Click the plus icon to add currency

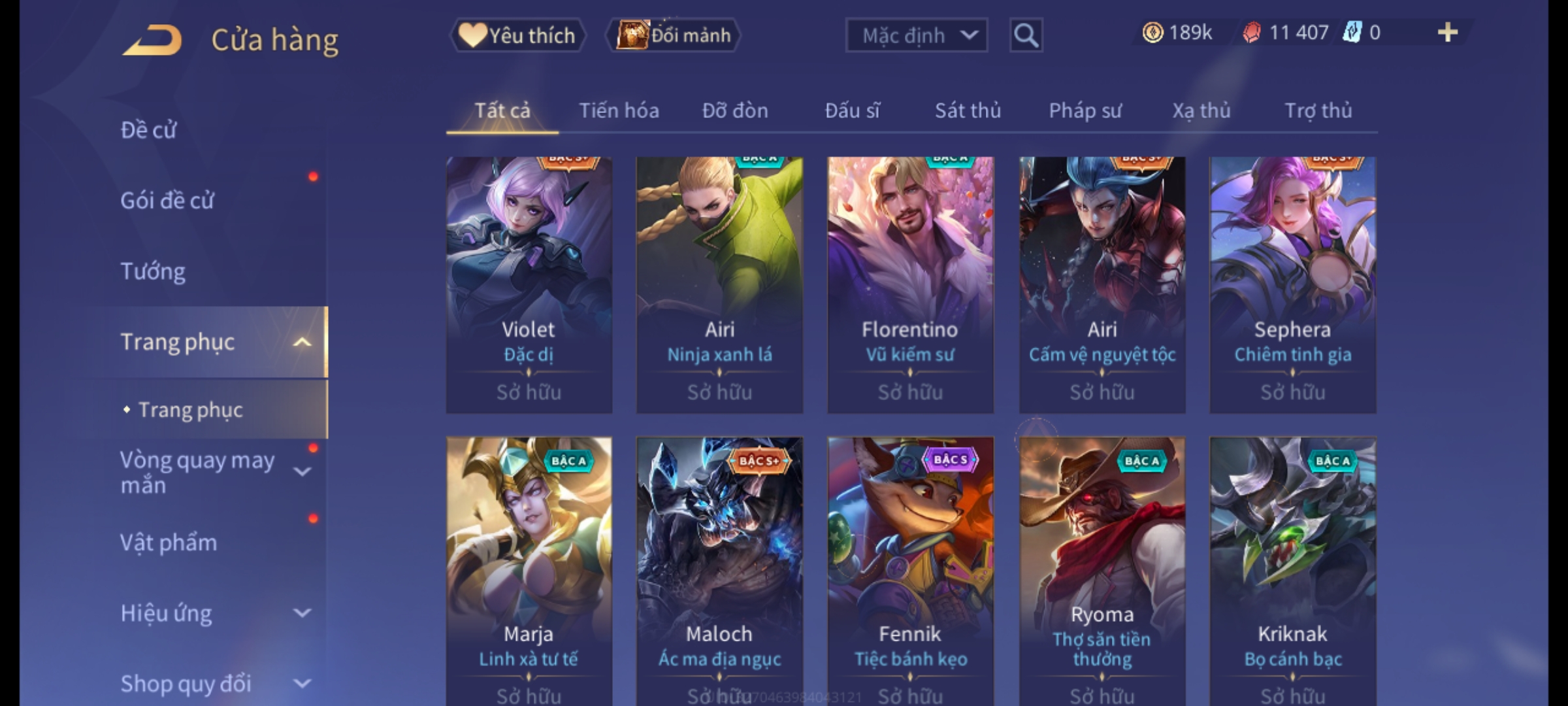pos(1448,32)
